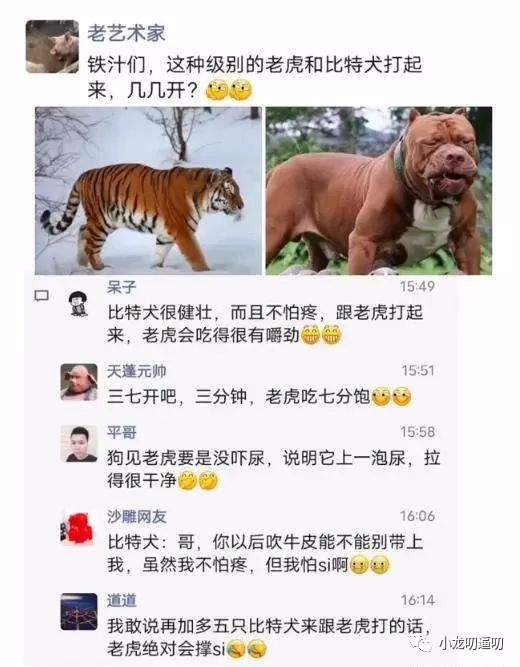Screen dimensions: 520x667
Task: Tap the 小龙叨逼叨 watermark text
Action: (x=471, y=644)
